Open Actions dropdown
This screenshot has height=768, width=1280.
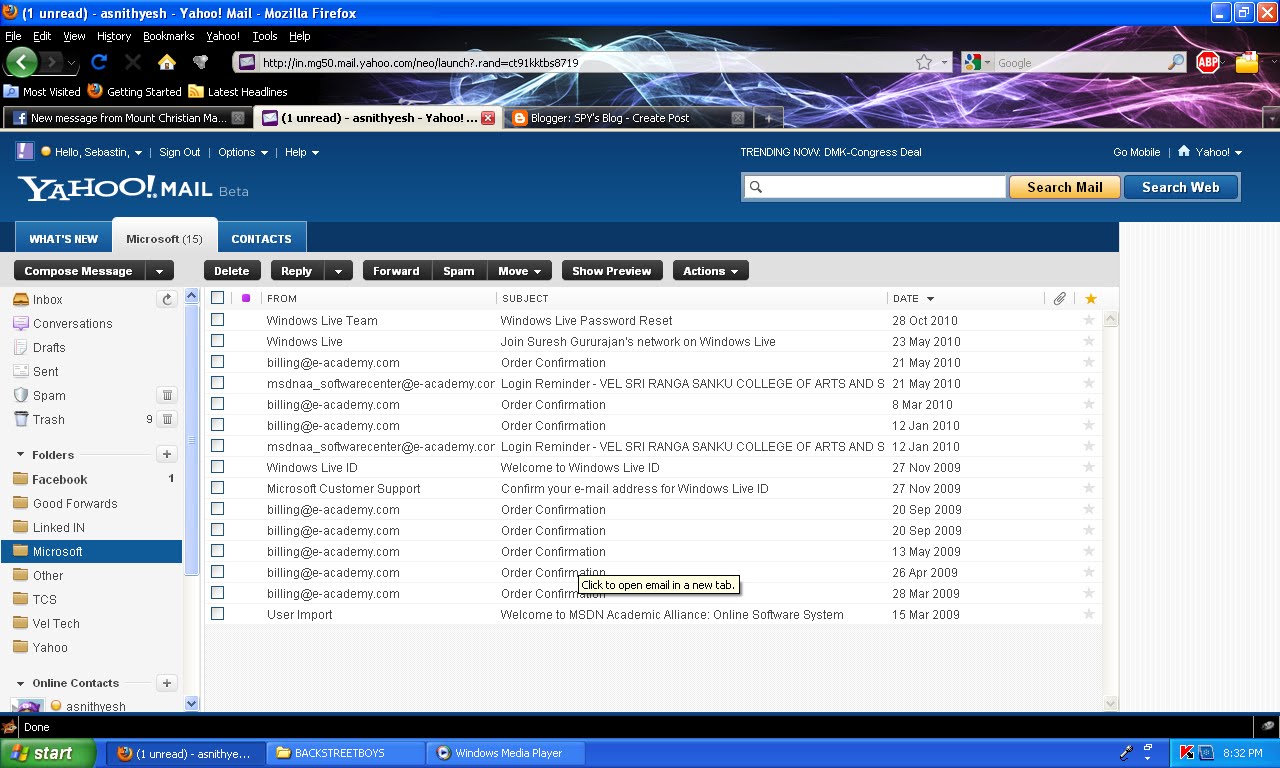pyautogui.click(x=710, y=271)
